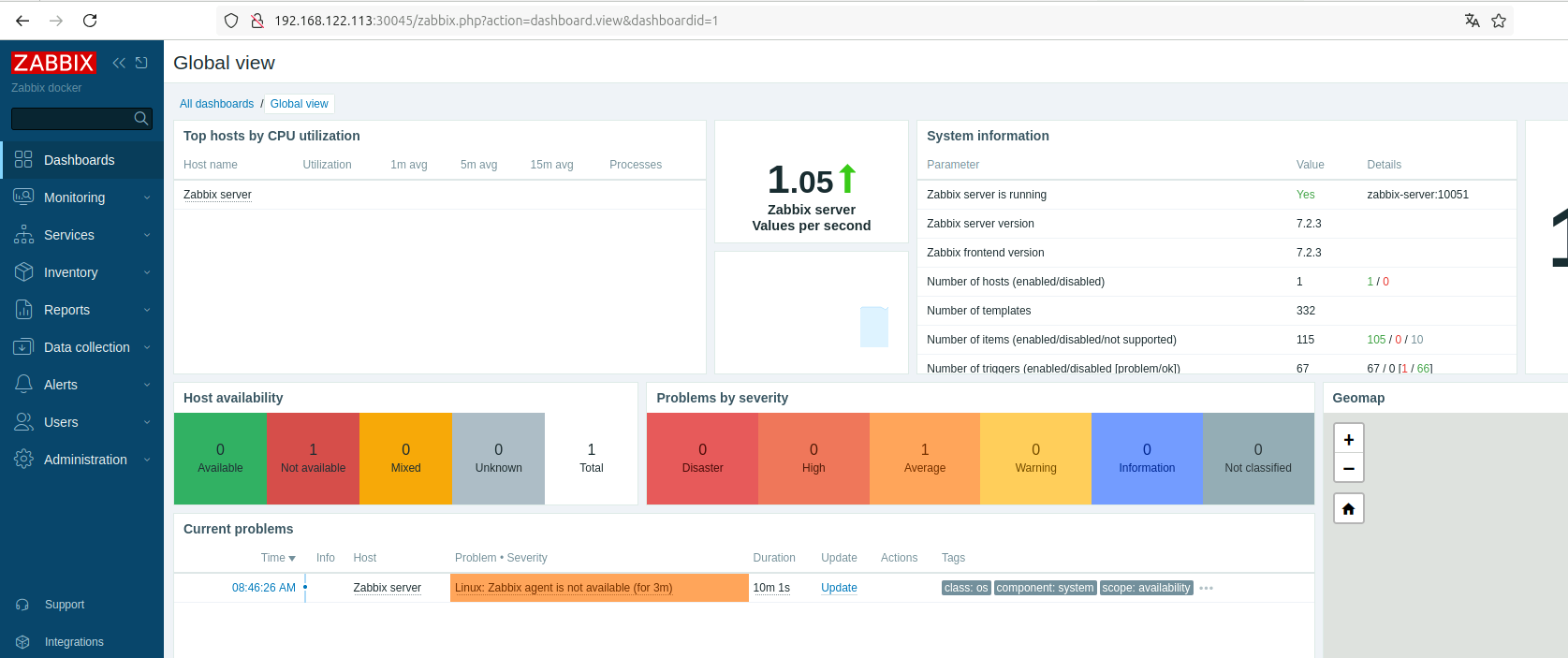Click Update link for the agent problem
Screen dimensions: 1568x658
point(839,588)
